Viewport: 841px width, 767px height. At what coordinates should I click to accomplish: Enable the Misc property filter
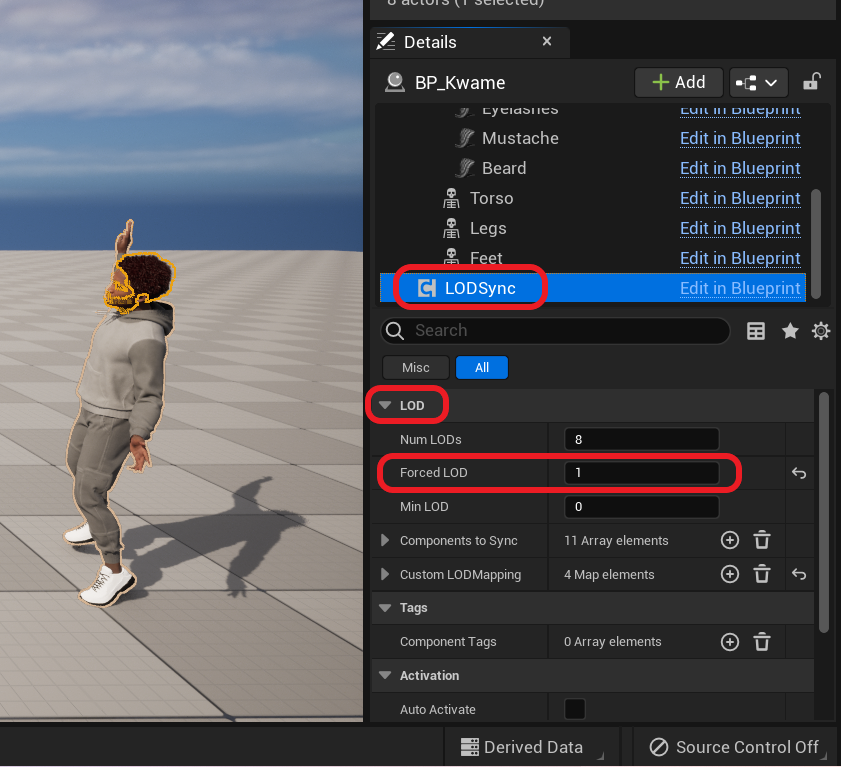click(x=414, y=367)
